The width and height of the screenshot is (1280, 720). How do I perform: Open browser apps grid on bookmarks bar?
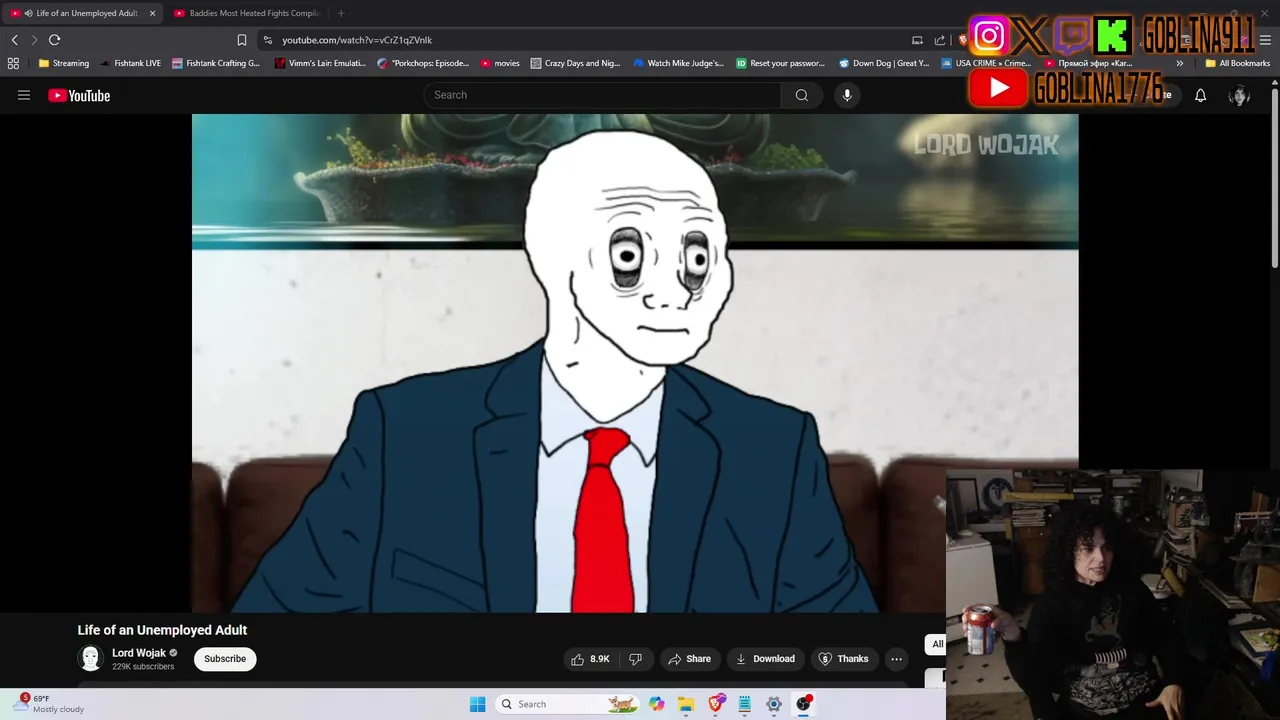point(13,63)
